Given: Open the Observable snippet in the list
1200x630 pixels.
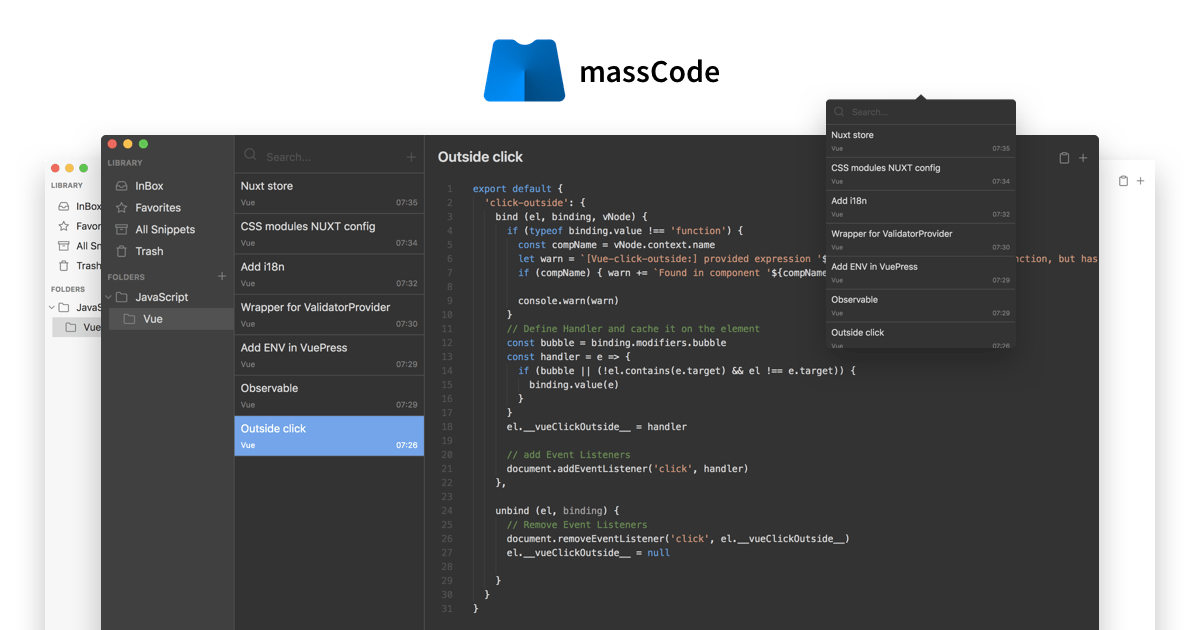Looking at the screenshot, I should tap(329, 396).
